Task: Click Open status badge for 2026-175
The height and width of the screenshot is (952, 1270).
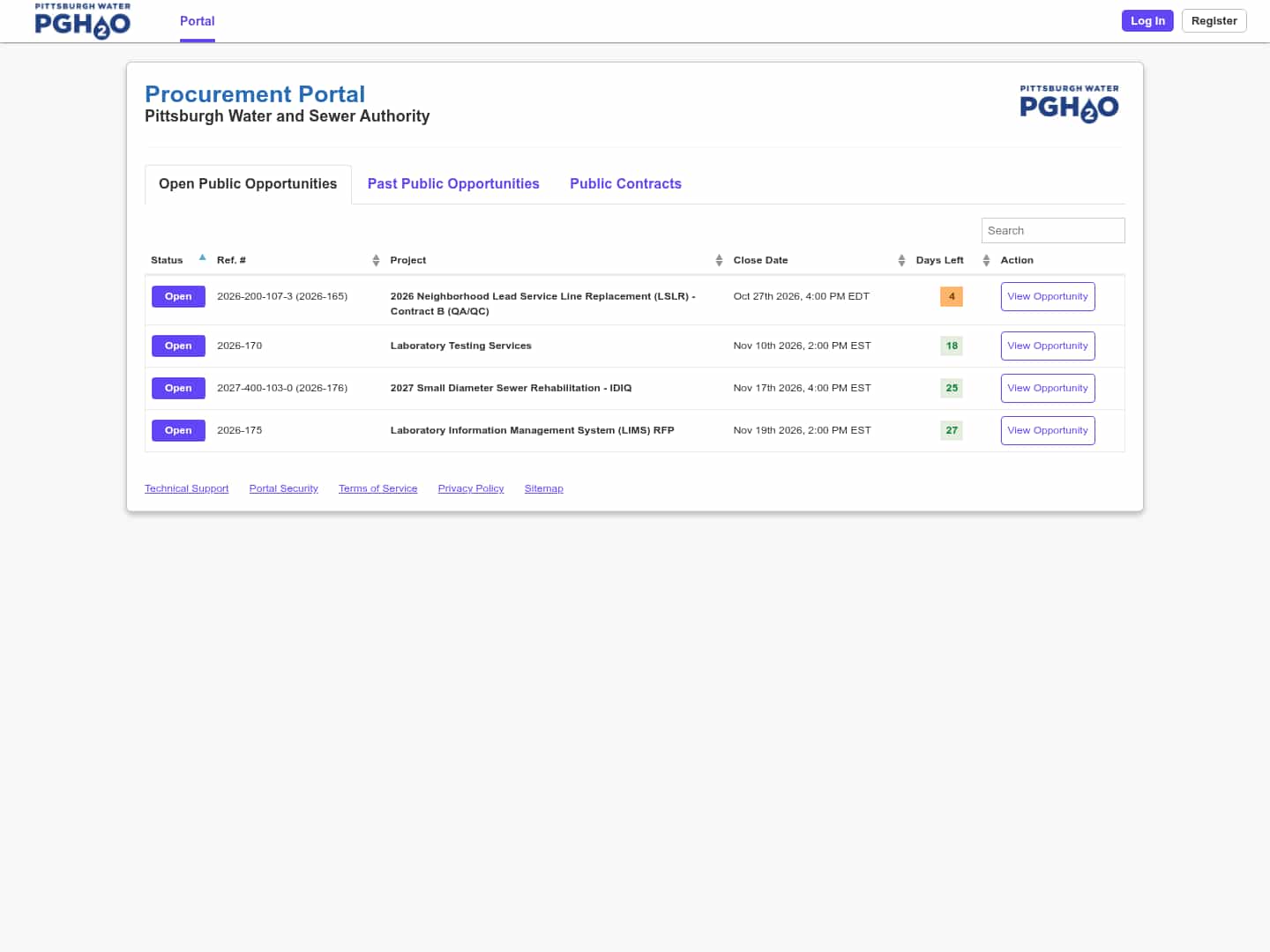Action: coord(178,430)
